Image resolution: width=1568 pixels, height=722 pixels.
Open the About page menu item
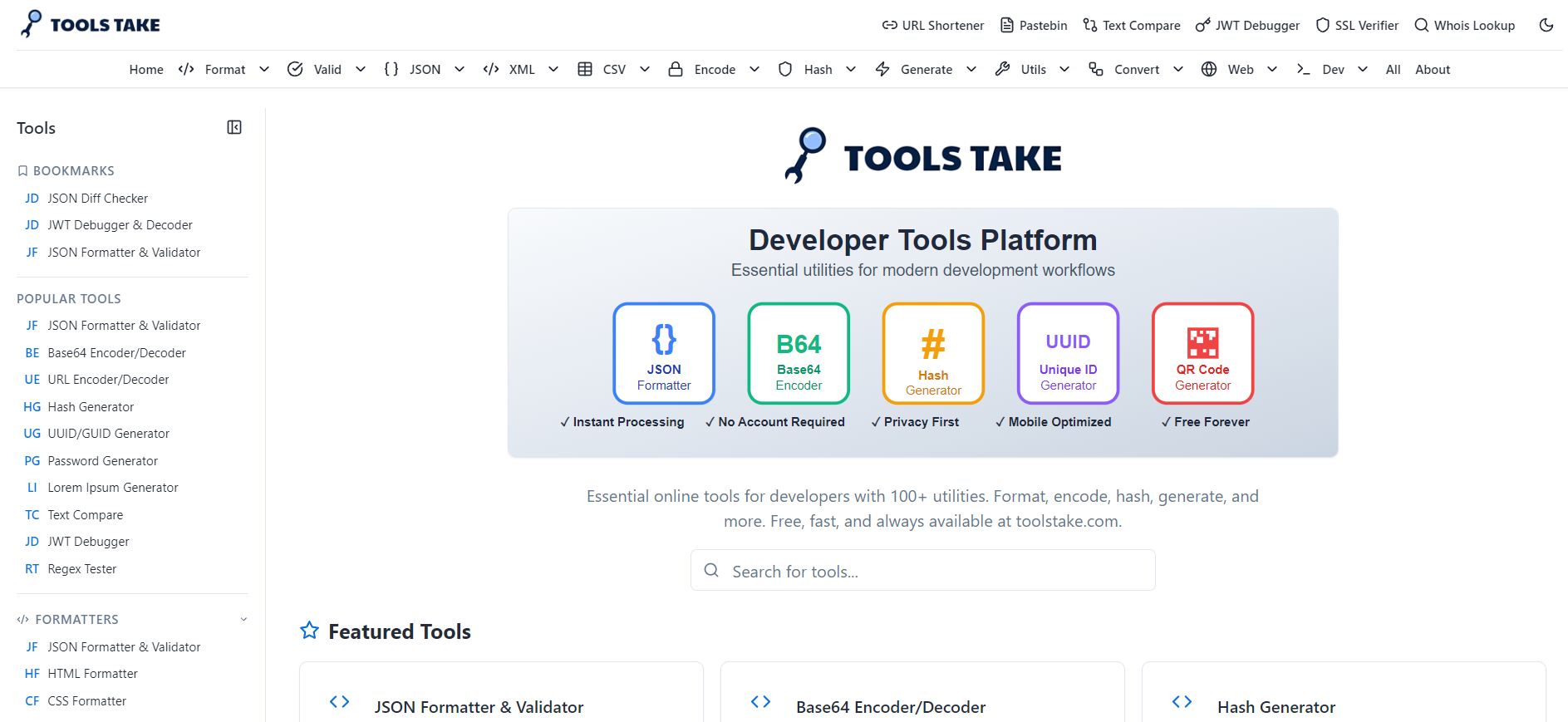point(1433,70)
